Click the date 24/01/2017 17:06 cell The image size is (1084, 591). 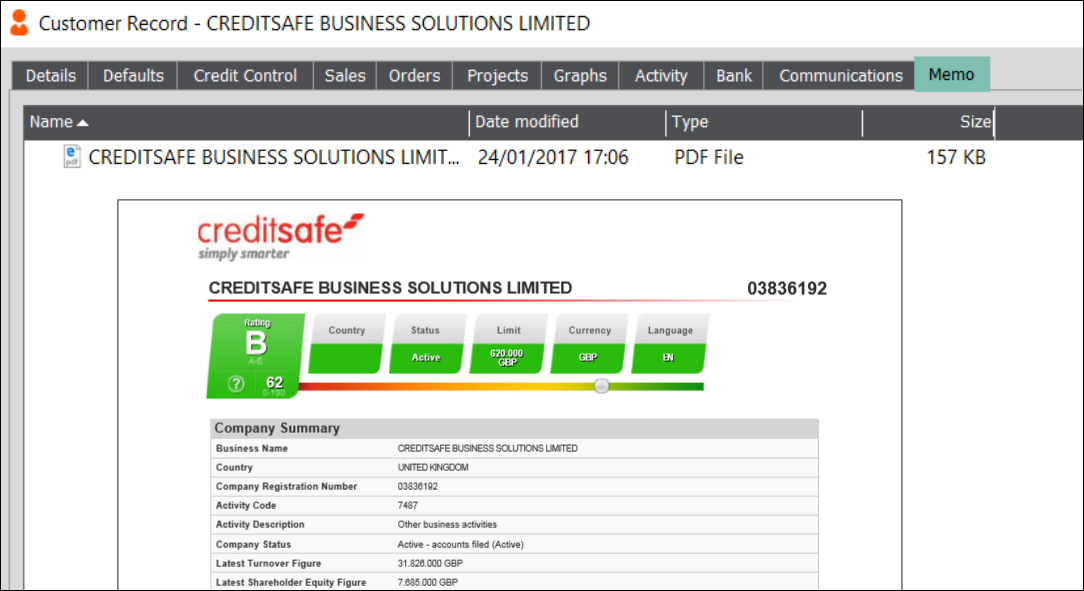(553, 158)
